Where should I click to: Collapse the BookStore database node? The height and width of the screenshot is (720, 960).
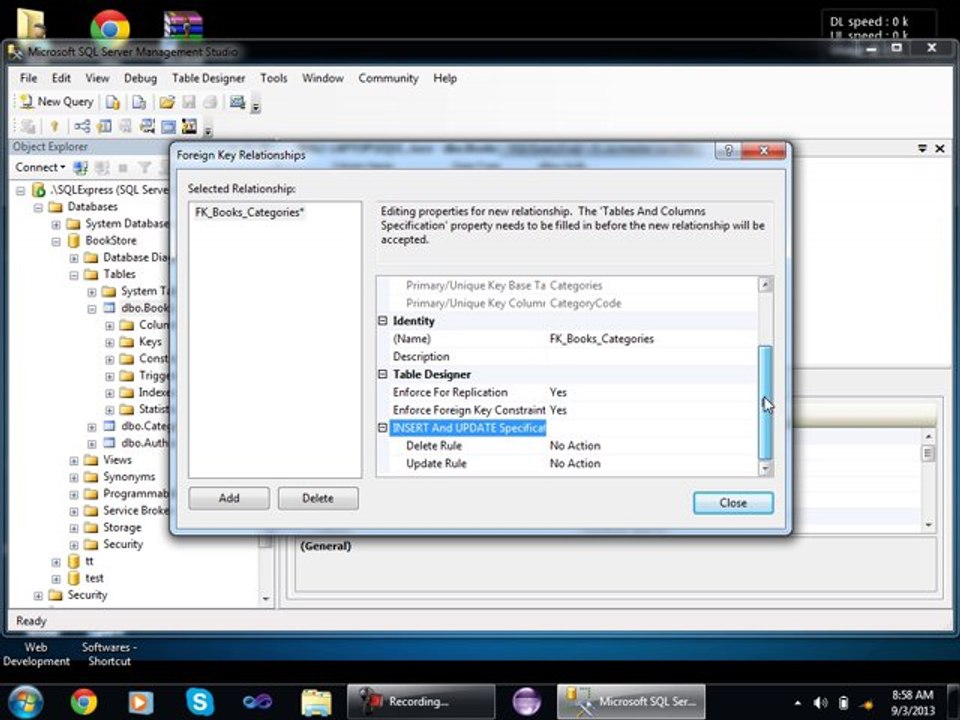tap(56, 241)
